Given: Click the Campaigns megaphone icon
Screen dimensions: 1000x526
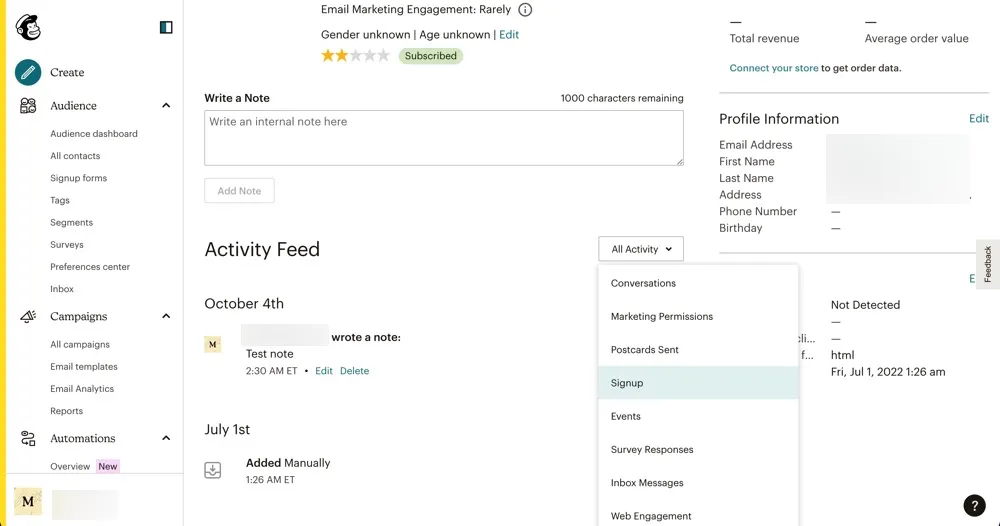Looking at the screenshot, I should coord(28,317).
